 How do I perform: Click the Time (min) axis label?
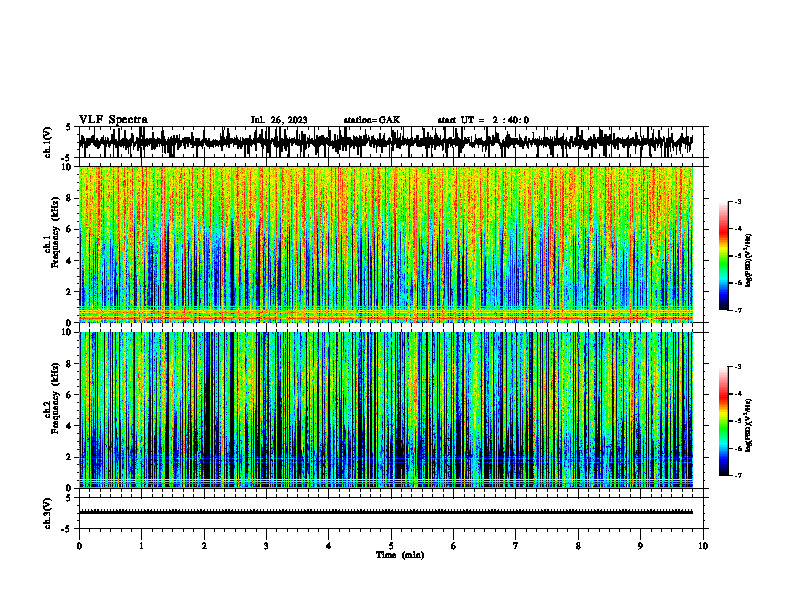[400, 555]
